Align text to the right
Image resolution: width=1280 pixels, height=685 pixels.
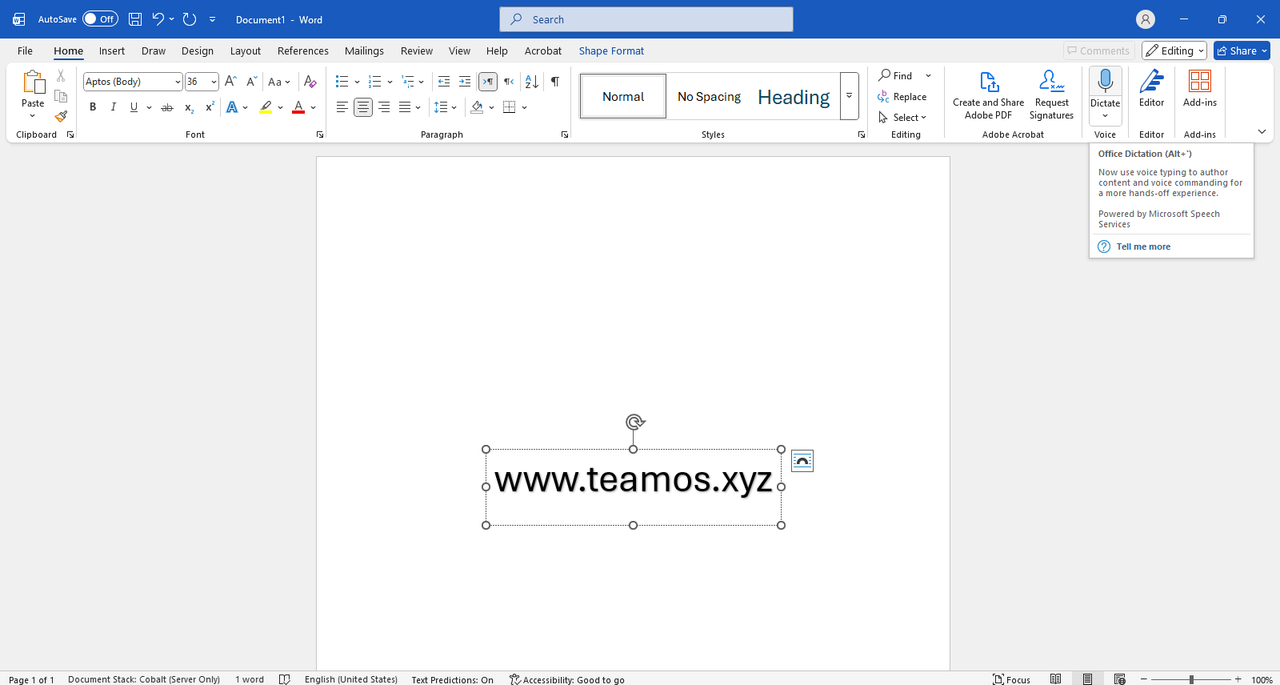[384, 107]
